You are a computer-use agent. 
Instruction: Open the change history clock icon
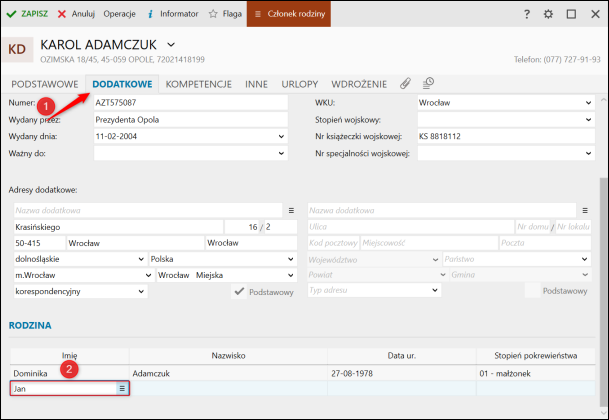(x=428, y=83)
